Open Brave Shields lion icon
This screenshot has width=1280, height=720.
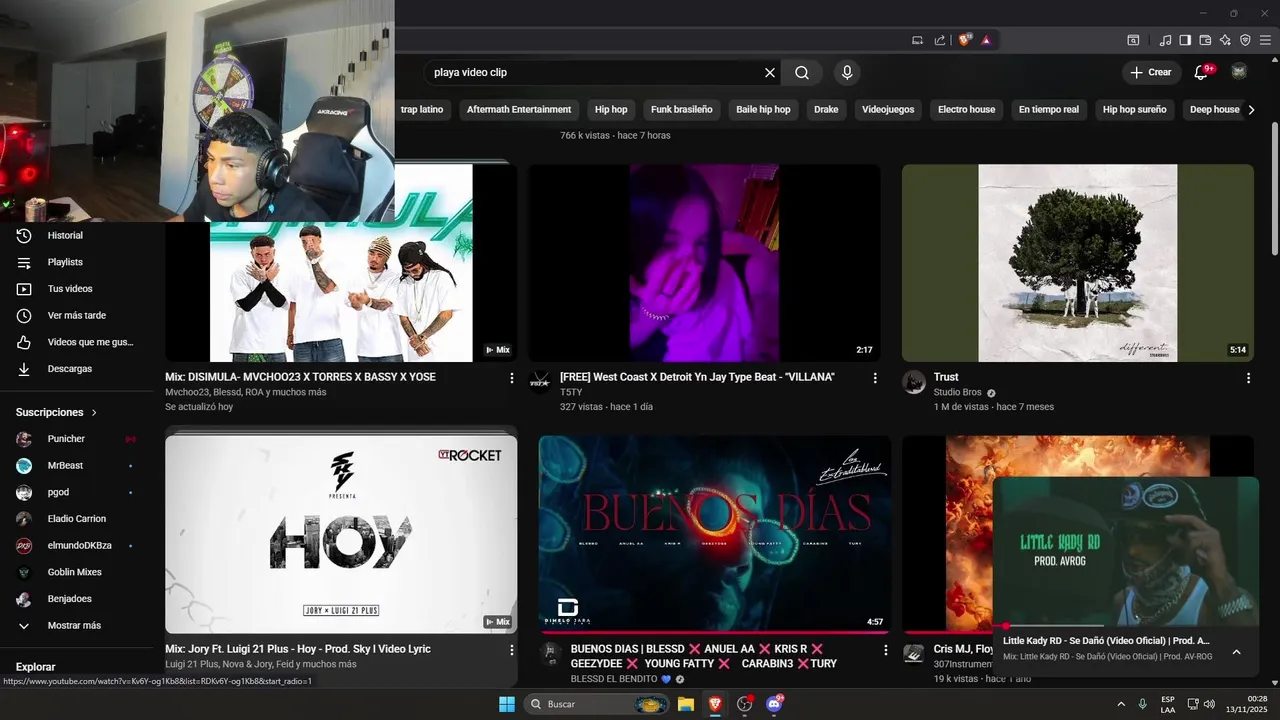965,40
